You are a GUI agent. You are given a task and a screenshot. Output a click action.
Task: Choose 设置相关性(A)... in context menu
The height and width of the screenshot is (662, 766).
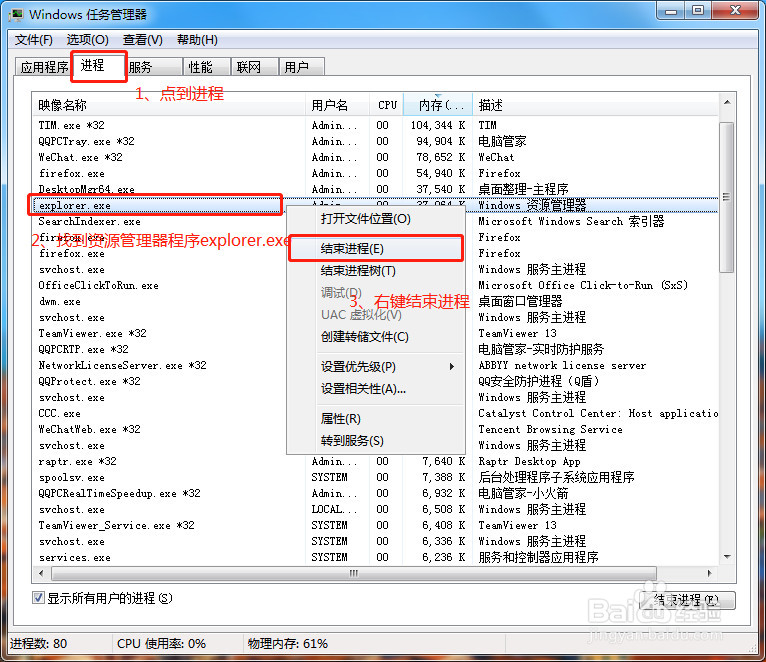tap(375, 388)
